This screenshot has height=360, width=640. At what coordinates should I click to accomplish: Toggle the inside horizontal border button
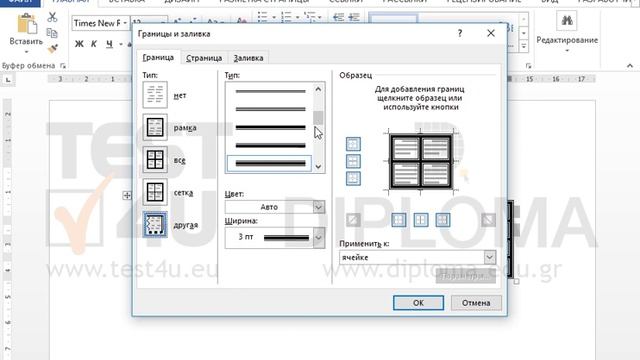pyautogui.click(x=353, y=161)
